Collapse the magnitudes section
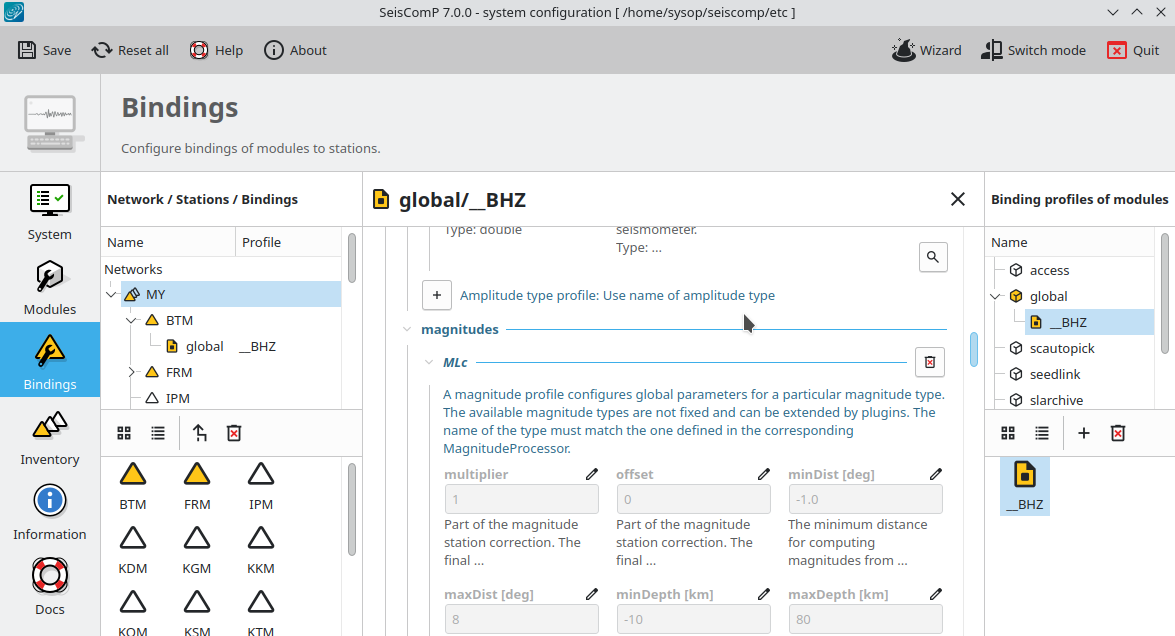The width and height of the screenshot is (1175, 636). point(406,329)
